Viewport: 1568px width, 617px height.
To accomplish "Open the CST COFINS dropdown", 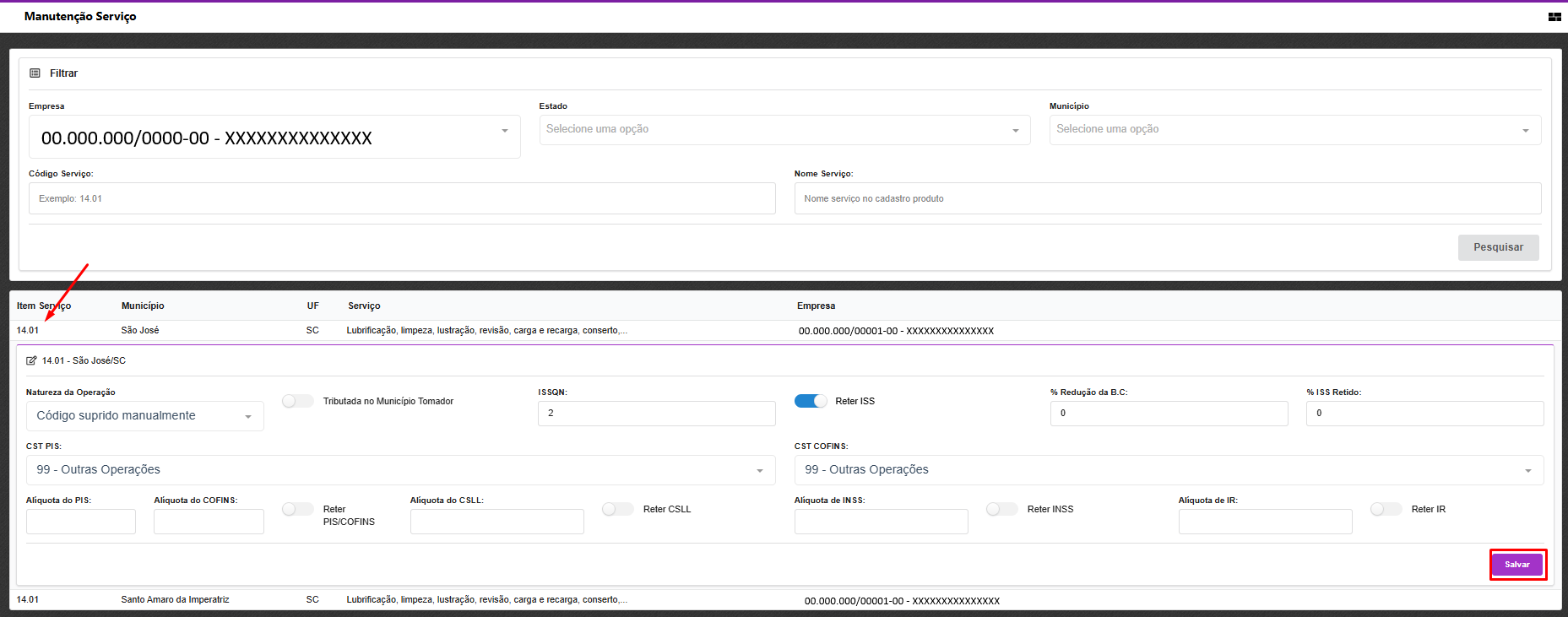I will [x=1168, y=470].
